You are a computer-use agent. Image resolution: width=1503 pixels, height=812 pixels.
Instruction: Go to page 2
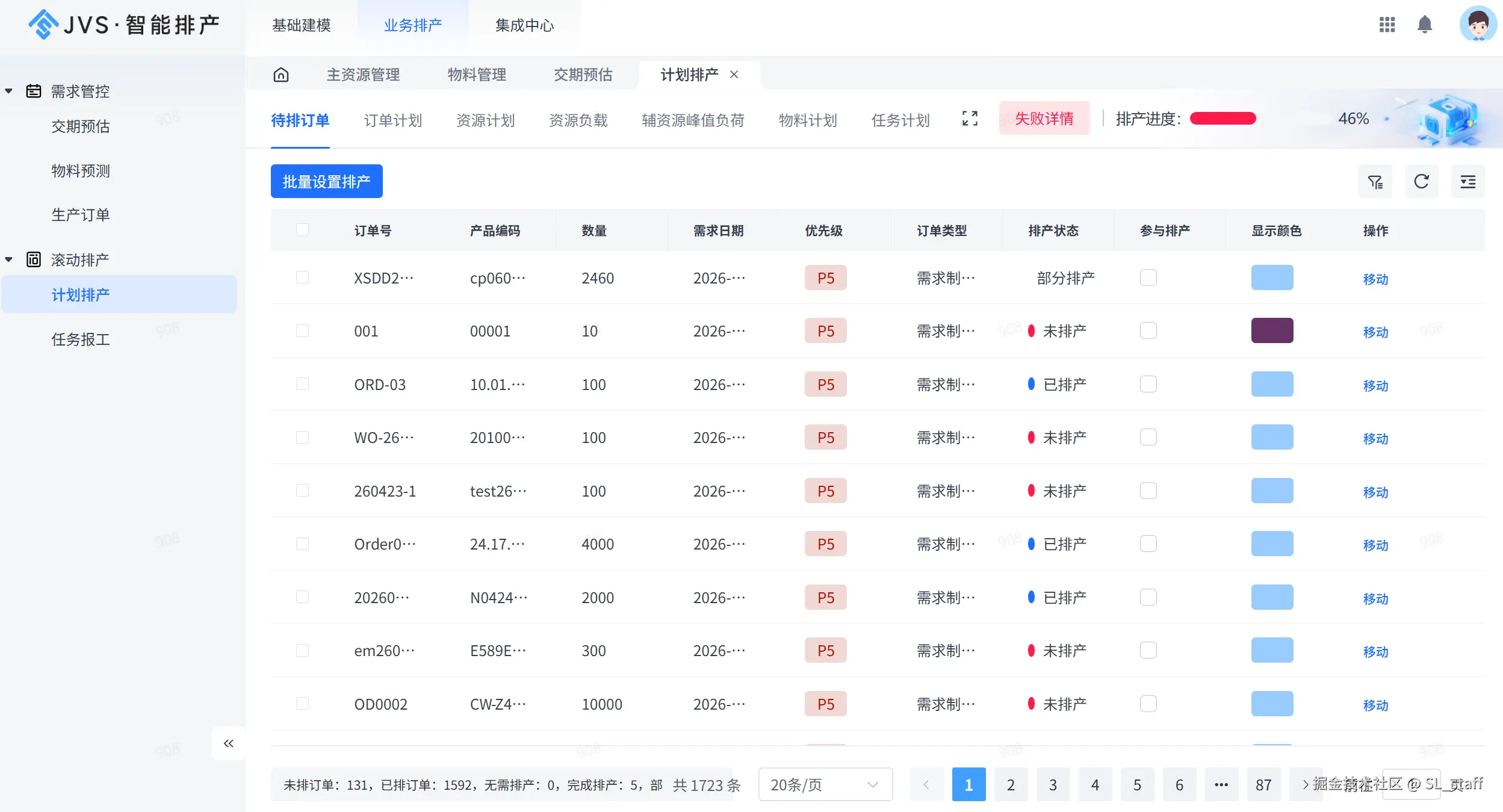[1011, 784]
